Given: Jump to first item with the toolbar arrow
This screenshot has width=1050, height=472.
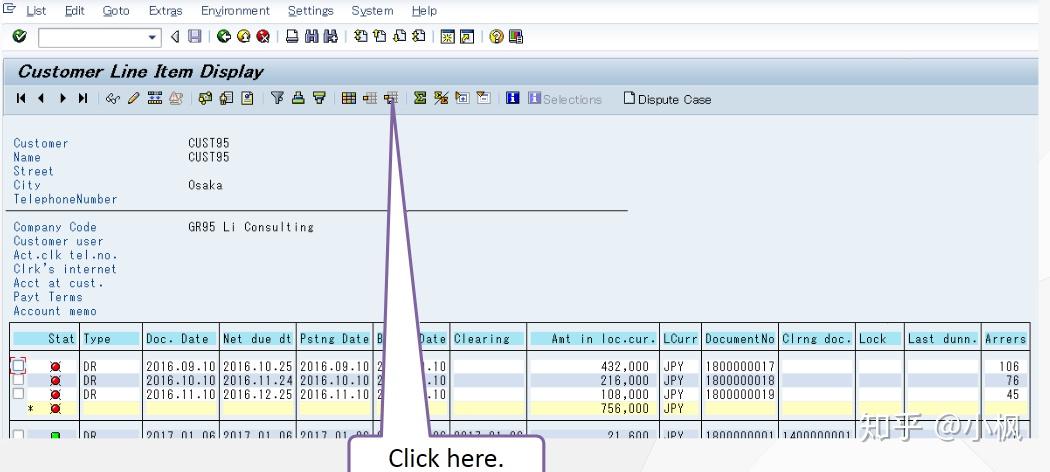Looking at the screenshot, I should tap(21, 98).
